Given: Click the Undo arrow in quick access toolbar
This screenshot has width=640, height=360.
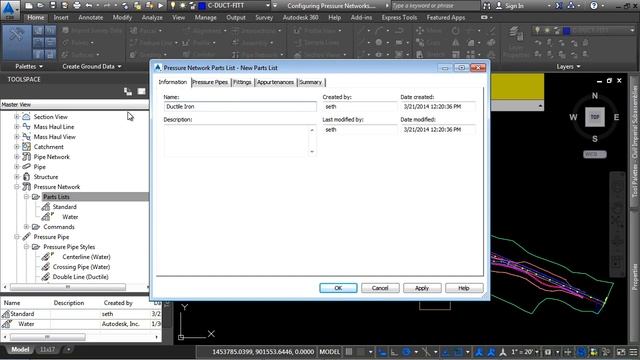Looking at the screenshot, I should (x=89, y=6).
